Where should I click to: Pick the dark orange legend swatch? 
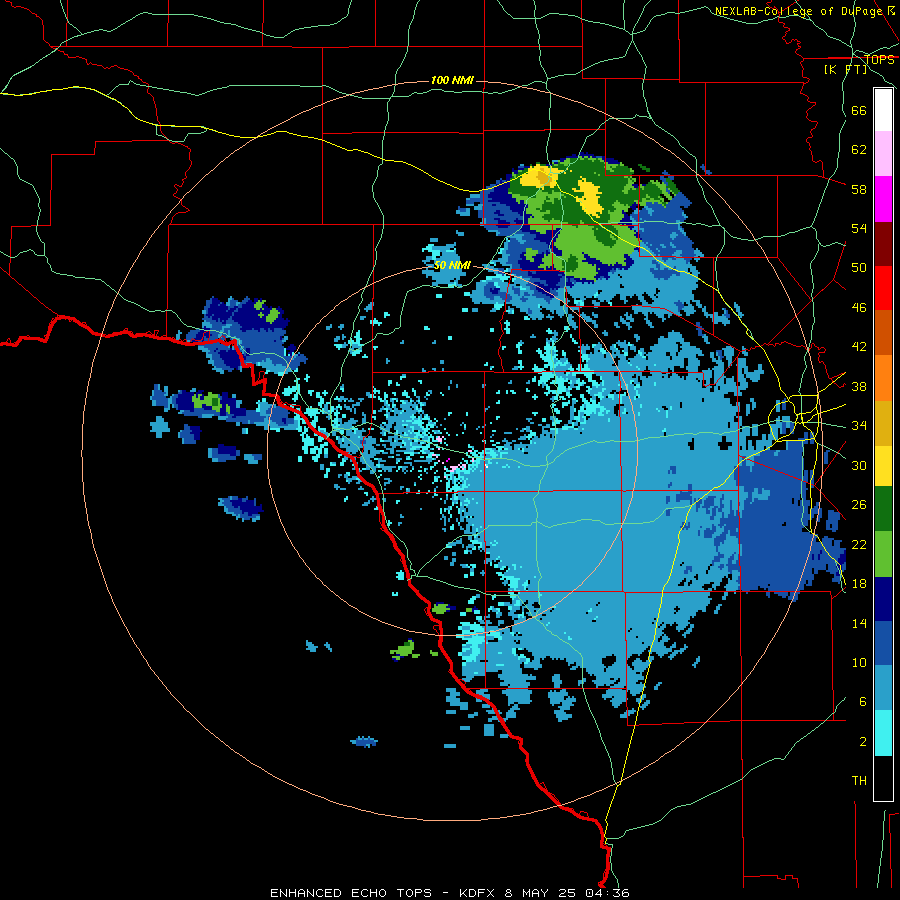[x=883, y=332]
